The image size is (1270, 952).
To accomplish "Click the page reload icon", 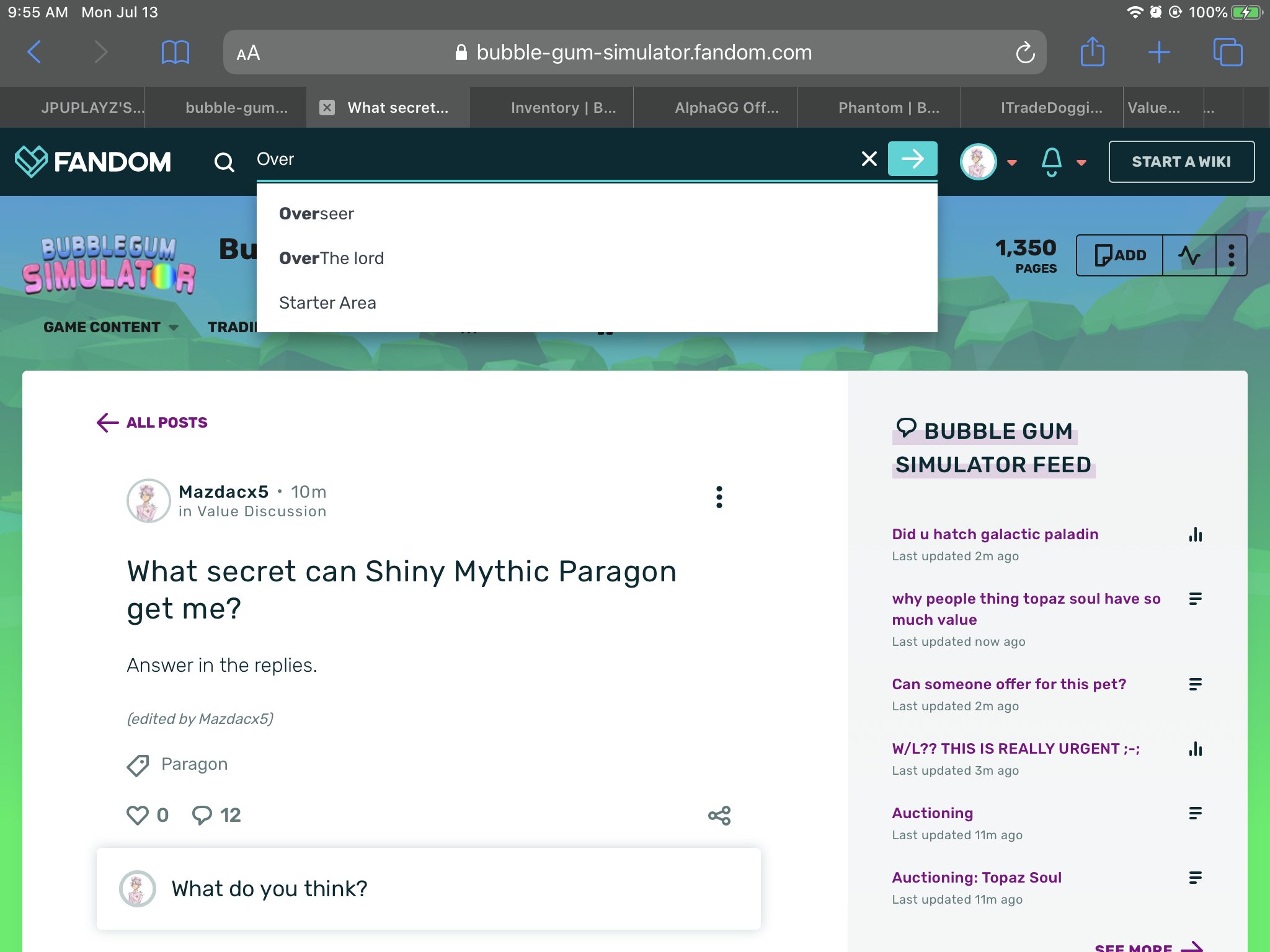I will (1025, 53).
